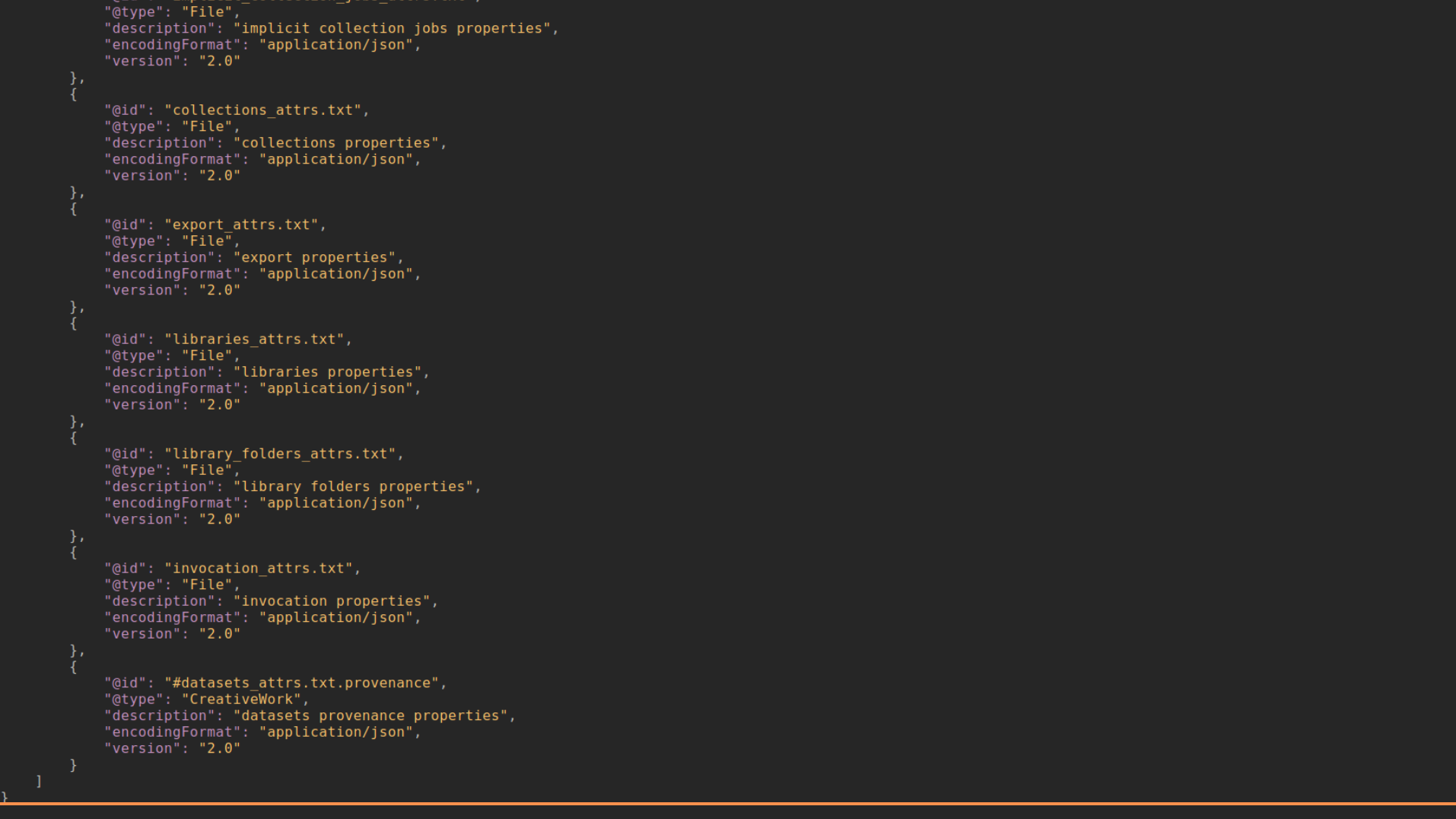Click "@type" key in the export_attrs block

click(135, 241)
